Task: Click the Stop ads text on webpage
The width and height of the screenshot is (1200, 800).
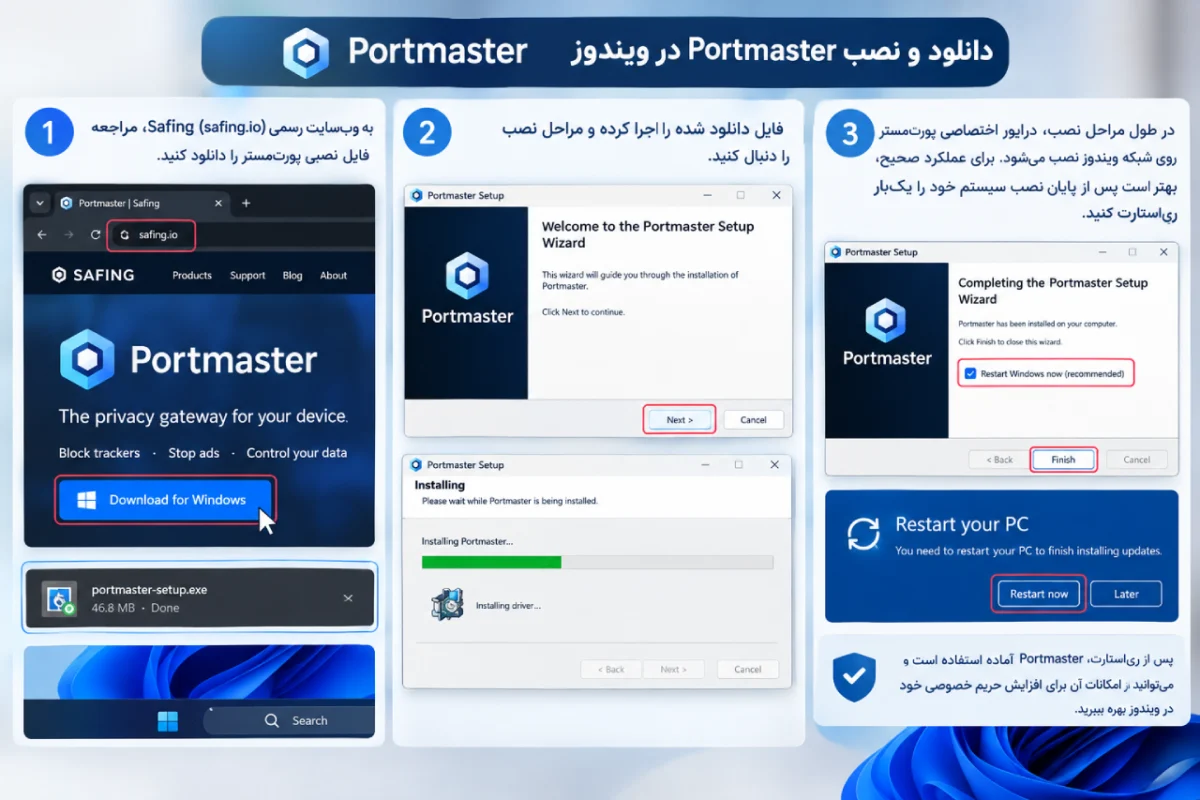Action: click(x=193, y=453)
